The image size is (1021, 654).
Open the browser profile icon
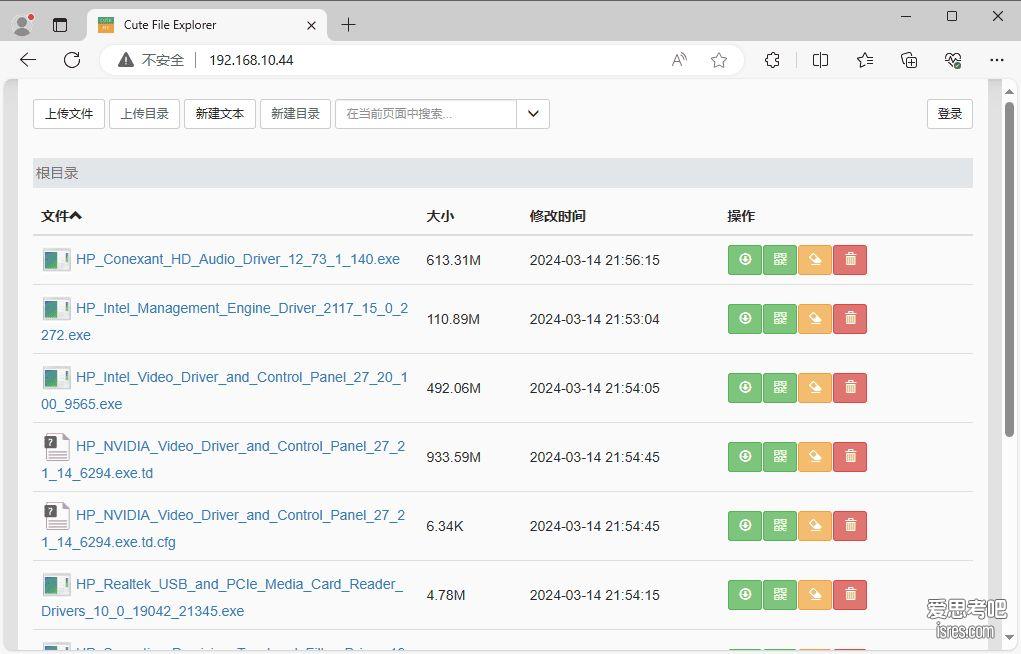tap(23, 25)
